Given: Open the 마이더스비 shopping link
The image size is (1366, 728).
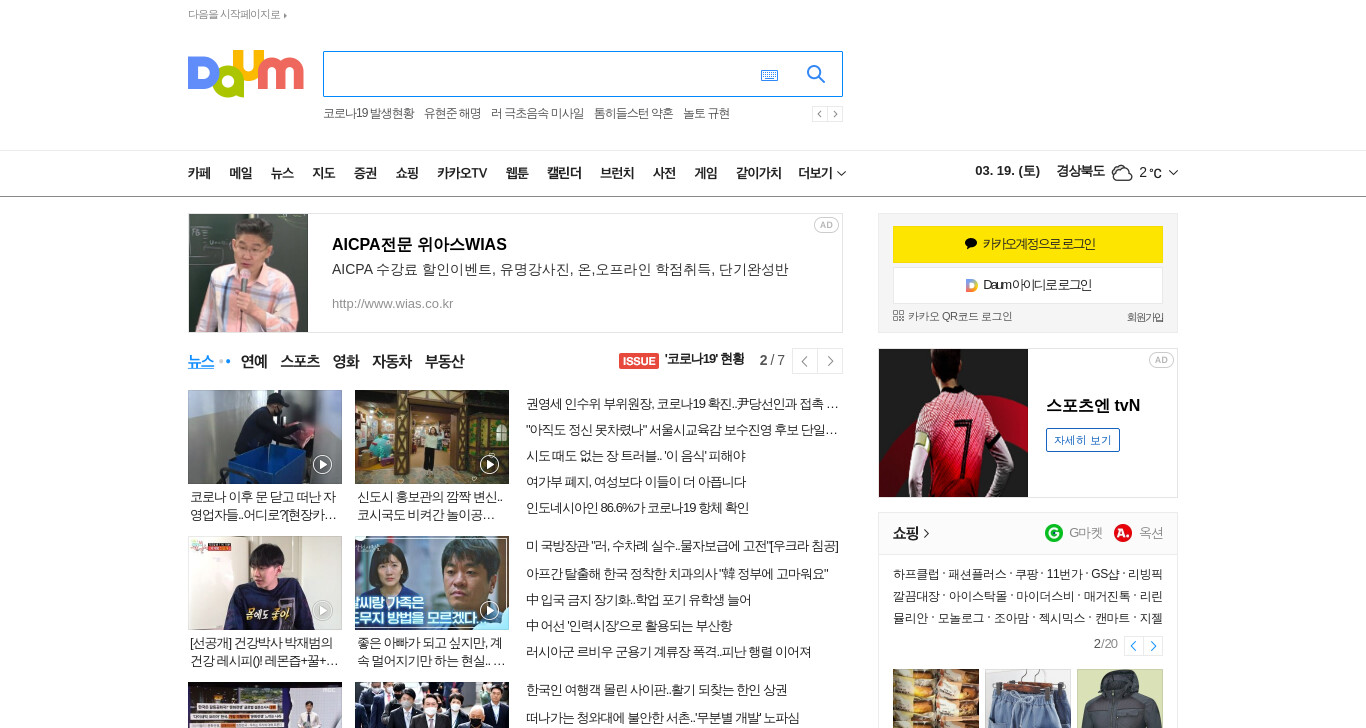Looking at the screenshot, I should [x=1045, y=596].
